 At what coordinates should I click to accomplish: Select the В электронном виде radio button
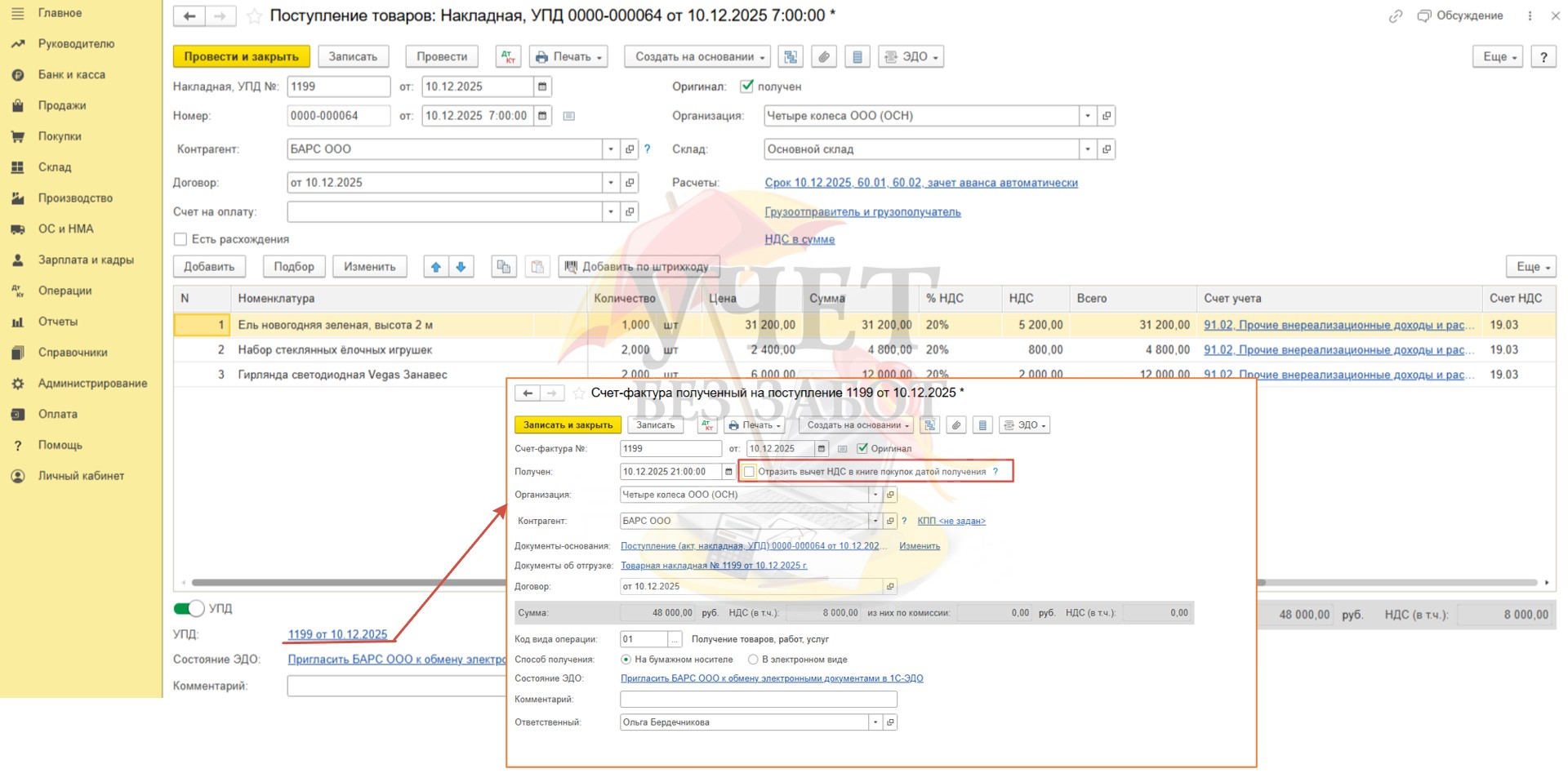point(753,660)
